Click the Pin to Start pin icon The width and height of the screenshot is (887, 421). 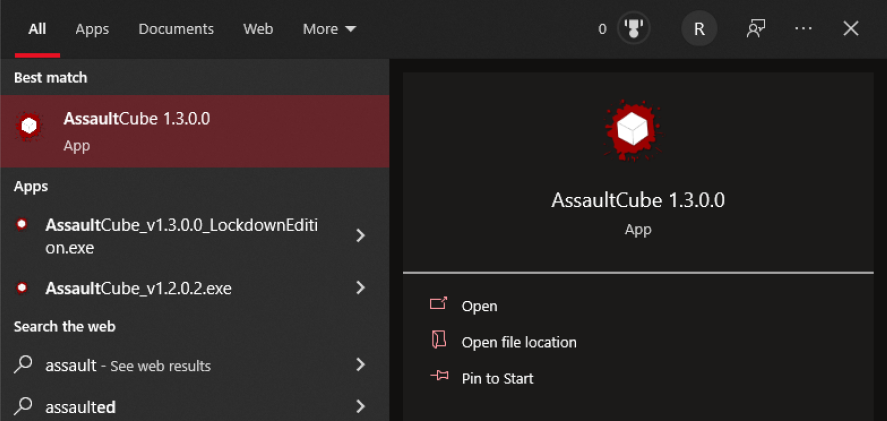click(x=437, y=377)
